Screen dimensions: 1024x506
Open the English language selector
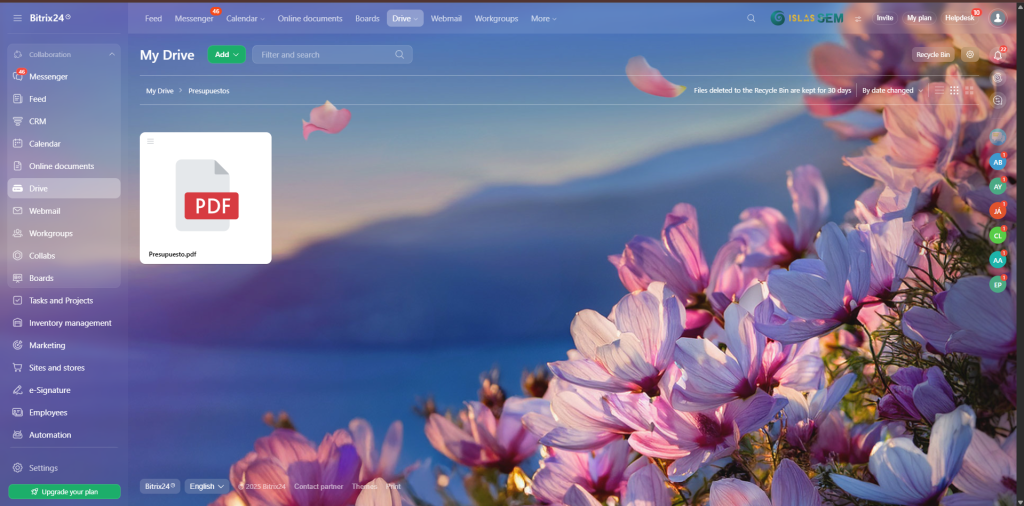coord(207,486)
